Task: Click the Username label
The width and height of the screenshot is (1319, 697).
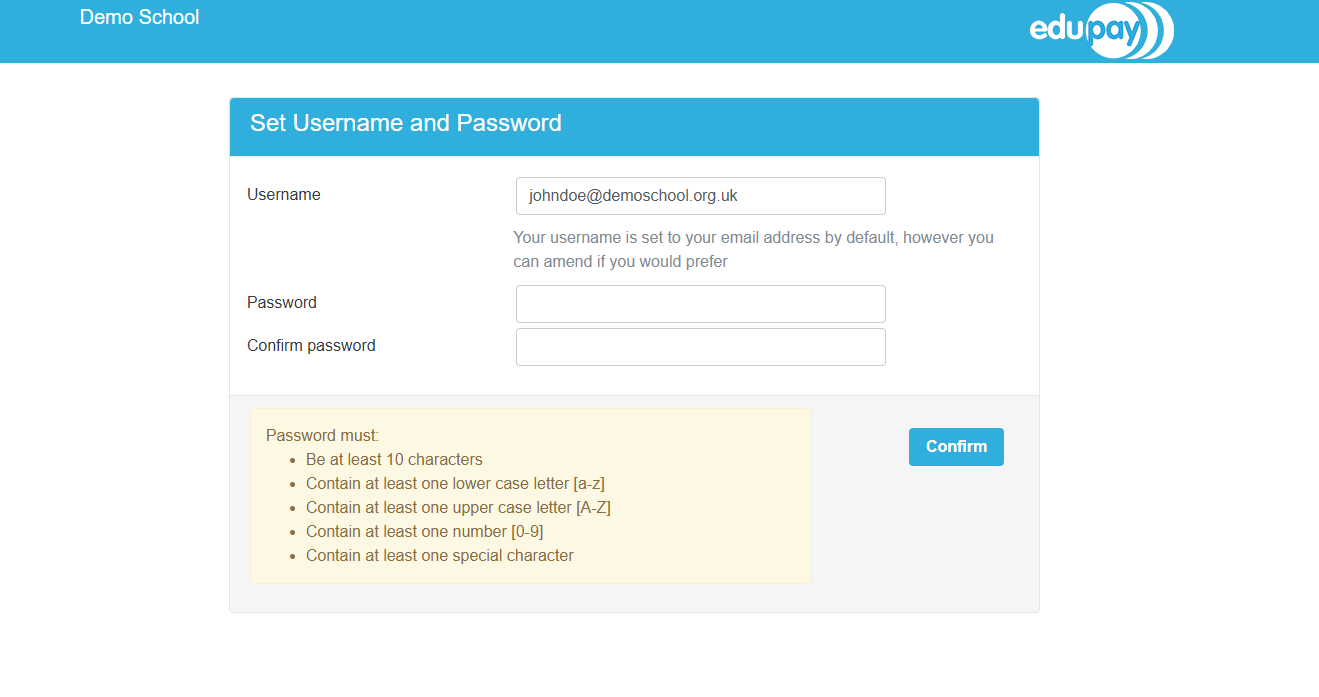Action: pyautogui.click(x=284, y=195)
